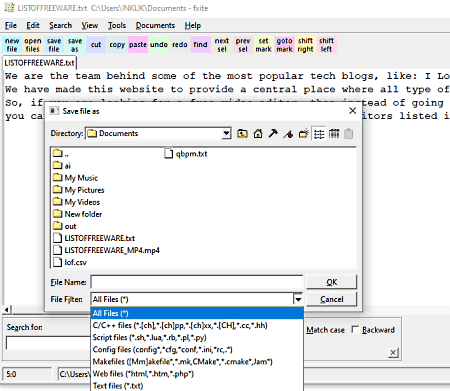The width and height of the screenshot is (450, 391).
Task: Select the LISTOFFREEWARE.txt document tab
Action: click(x=39, y=63)
